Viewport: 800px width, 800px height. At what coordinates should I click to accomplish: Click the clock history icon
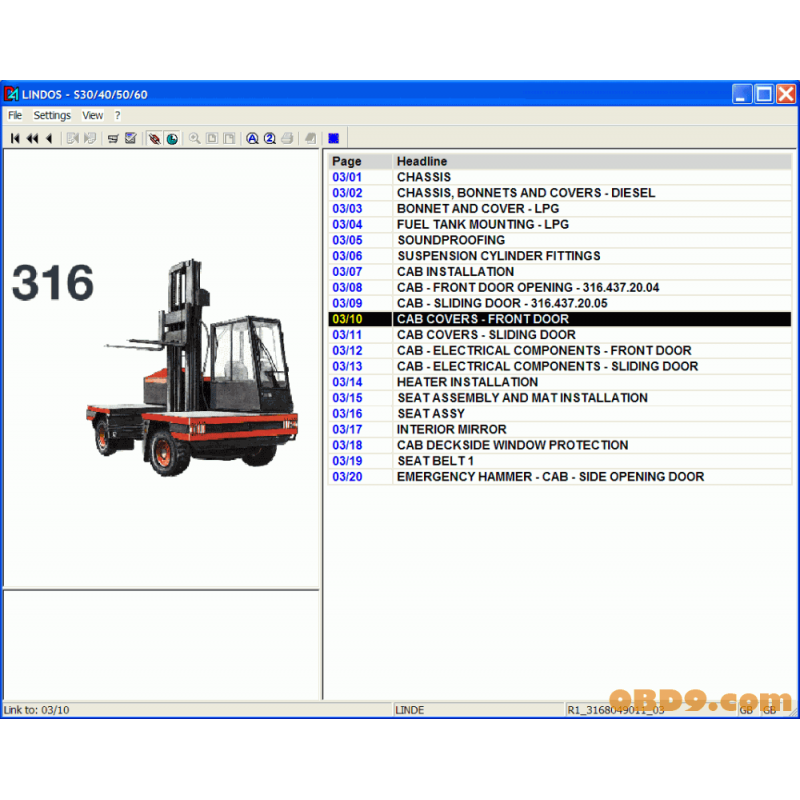click(x=172, y=138)
